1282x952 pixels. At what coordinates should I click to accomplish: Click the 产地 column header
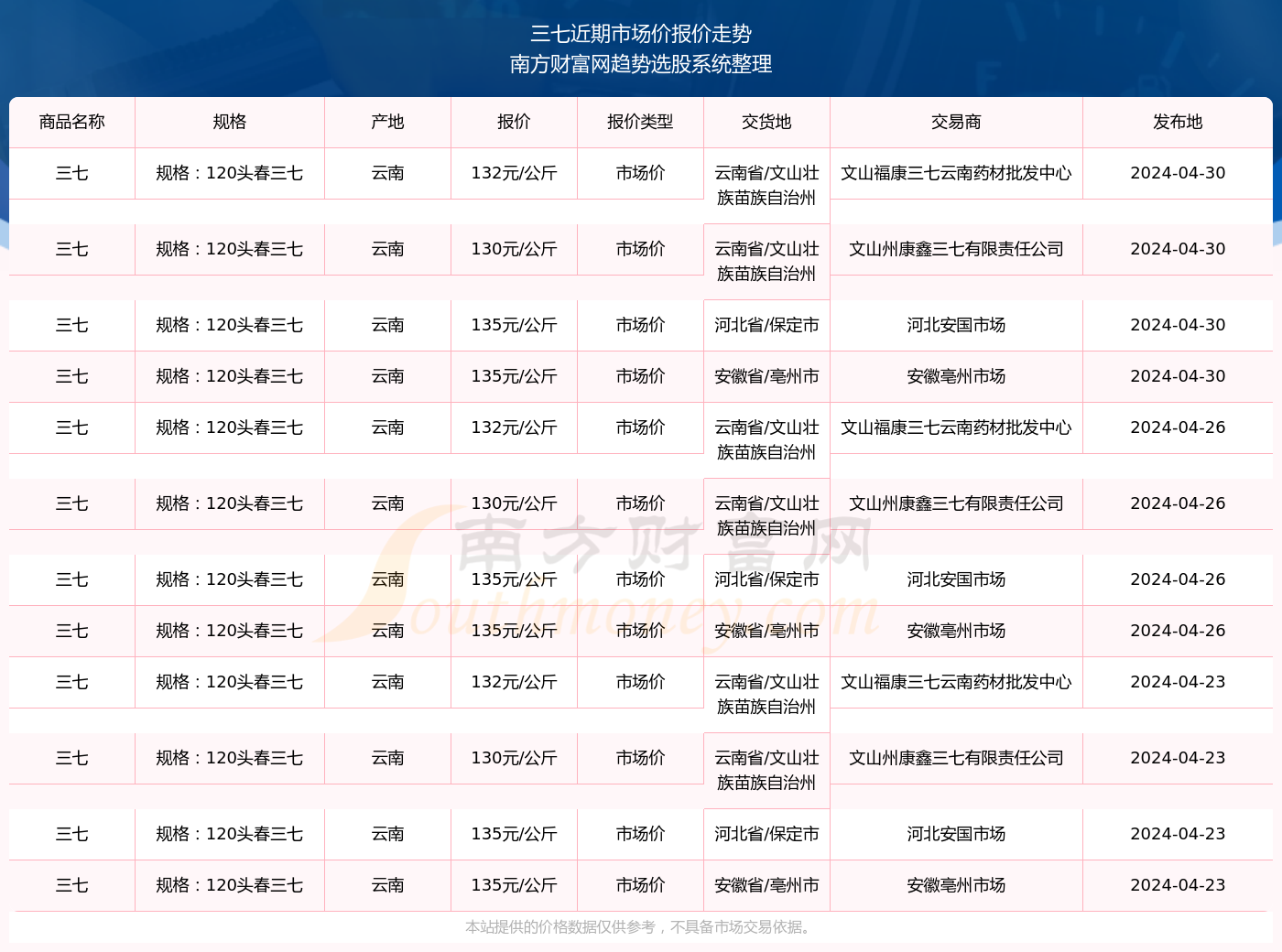click(387, 121)
